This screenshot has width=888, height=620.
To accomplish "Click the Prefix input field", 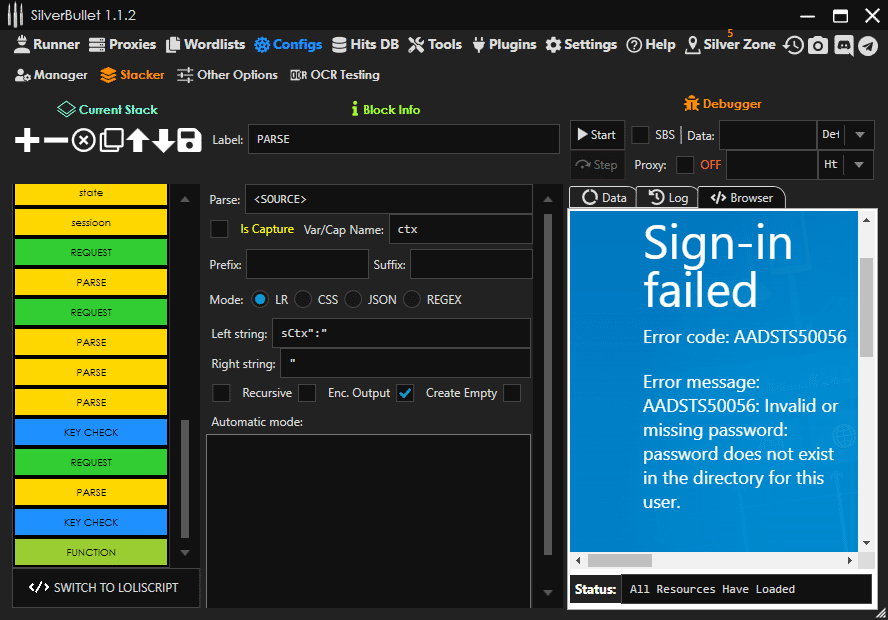I will (308, 264).
